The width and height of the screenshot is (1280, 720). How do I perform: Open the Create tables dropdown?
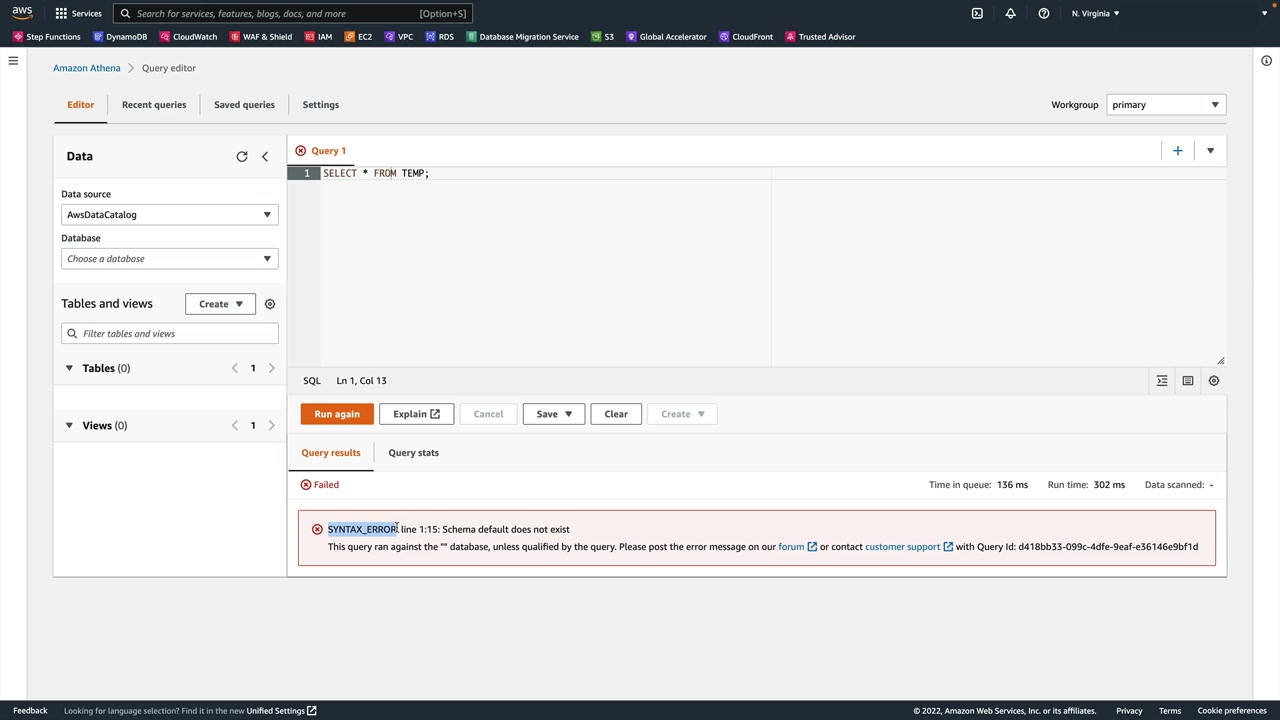click(220, 304)
